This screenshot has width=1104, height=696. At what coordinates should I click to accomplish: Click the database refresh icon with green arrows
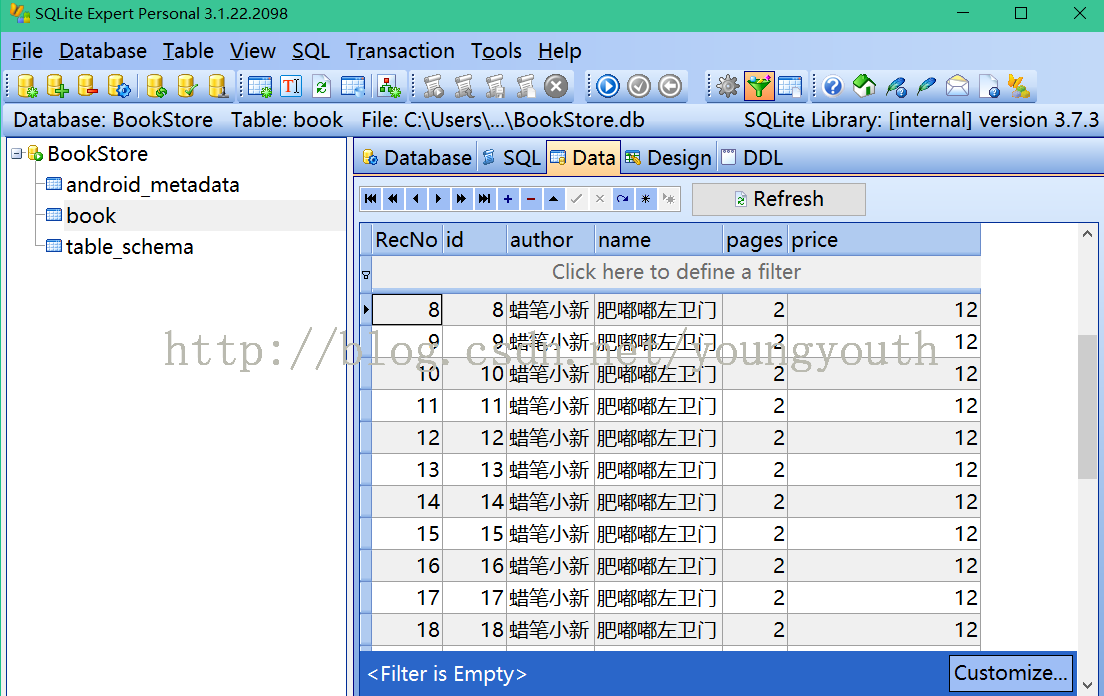coord(156,87)
